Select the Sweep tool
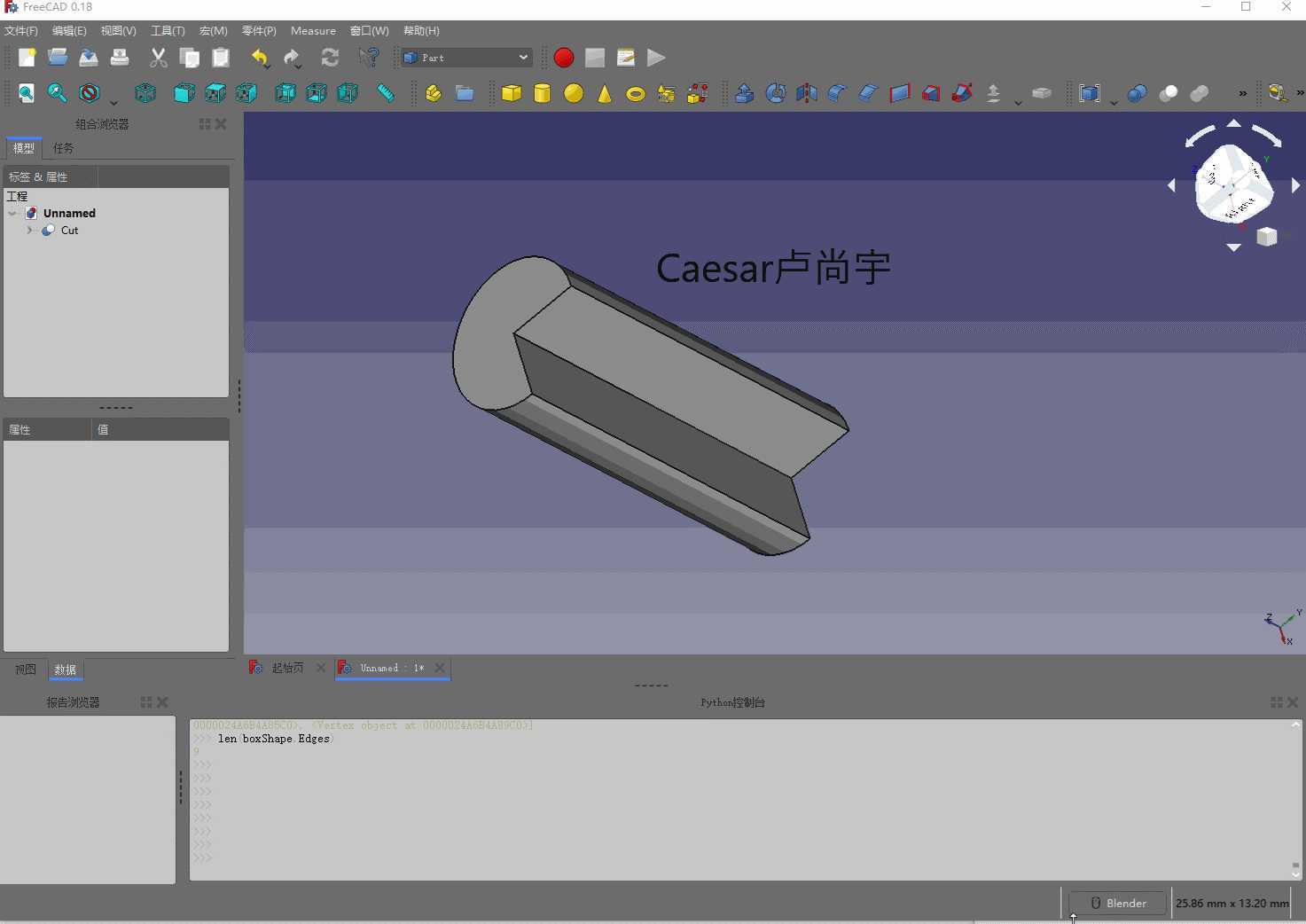 (962, 93)
